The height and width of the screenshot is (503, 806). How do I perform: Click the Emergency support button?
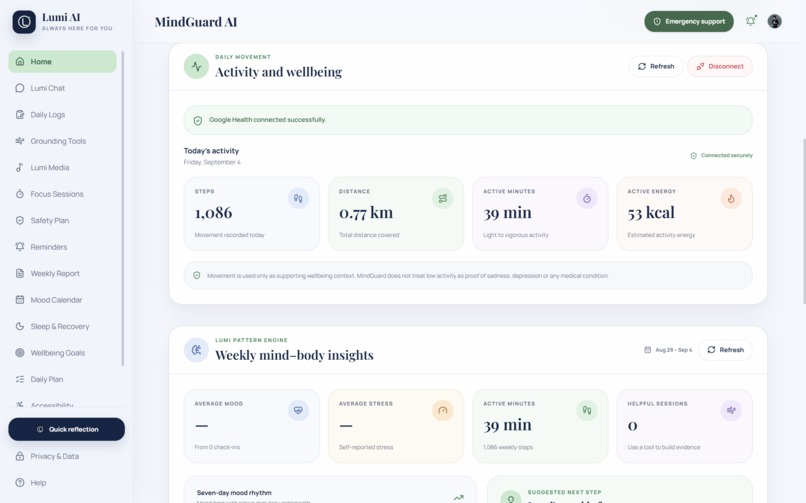(x=689, y=22)
